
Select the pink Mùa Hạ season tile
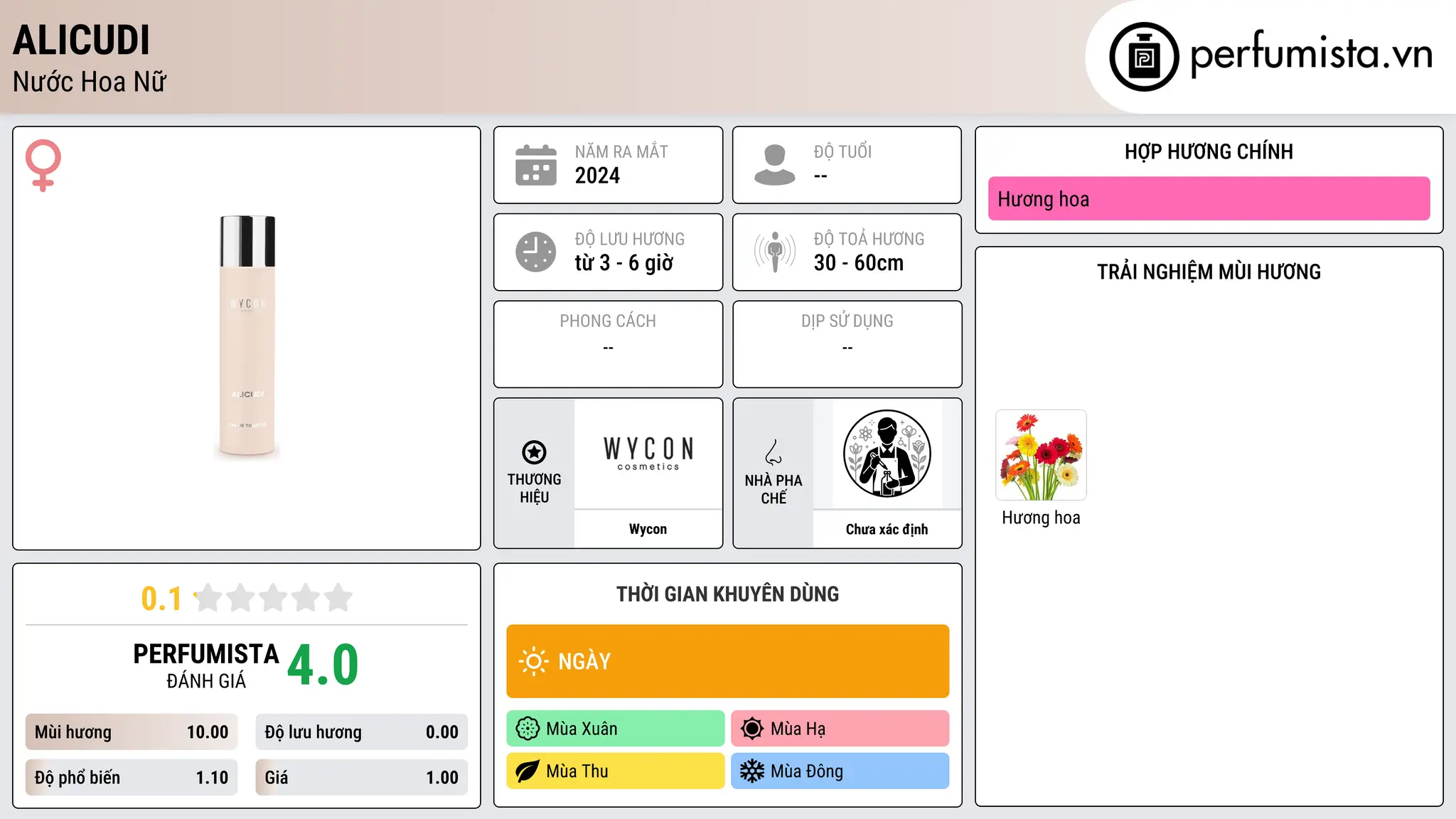point(840,729)
